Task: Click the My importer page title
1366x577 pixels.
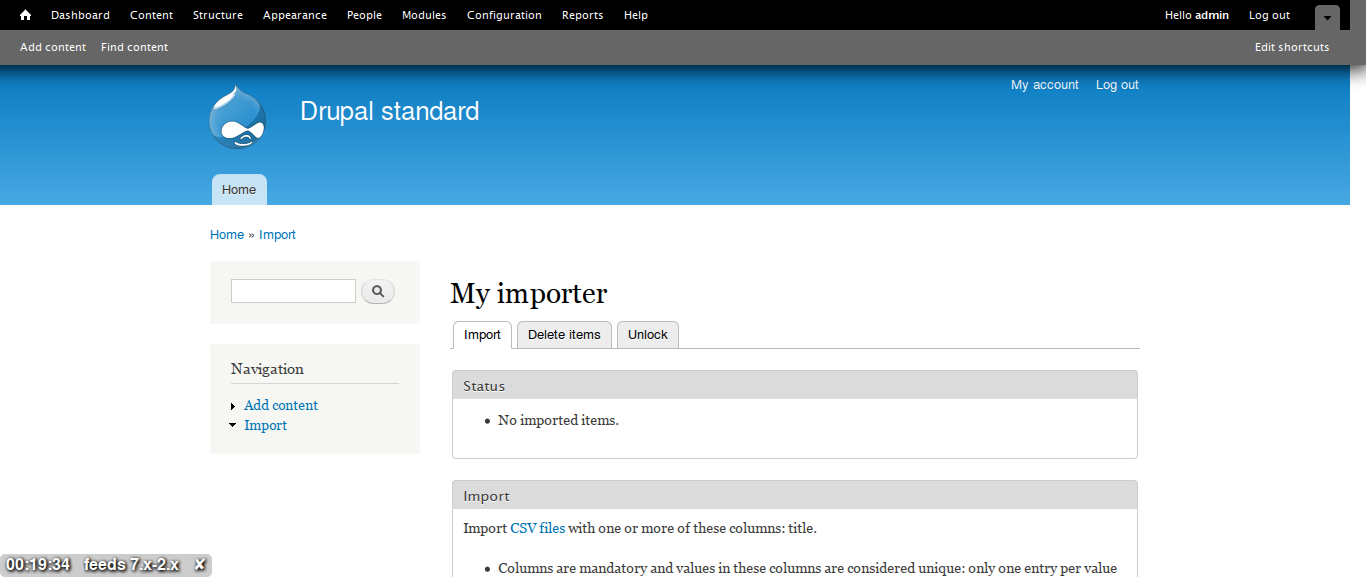Action: 528,293
